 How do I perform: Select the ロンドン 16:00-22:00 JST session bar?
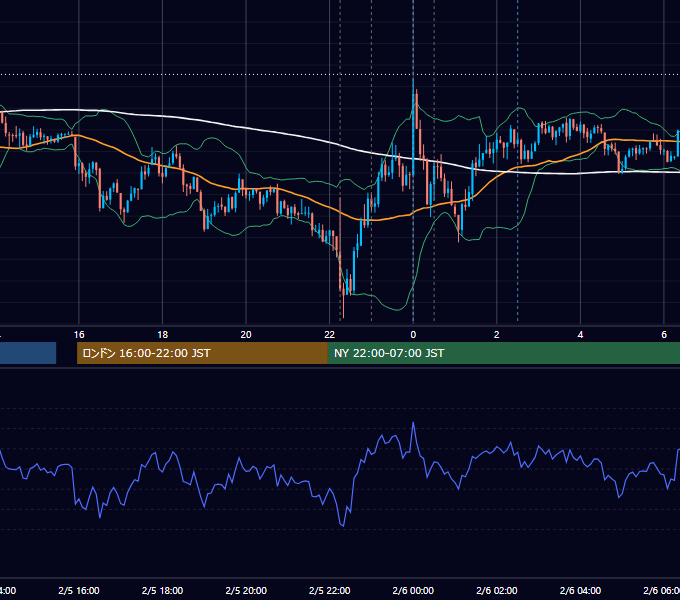point(202,353)
